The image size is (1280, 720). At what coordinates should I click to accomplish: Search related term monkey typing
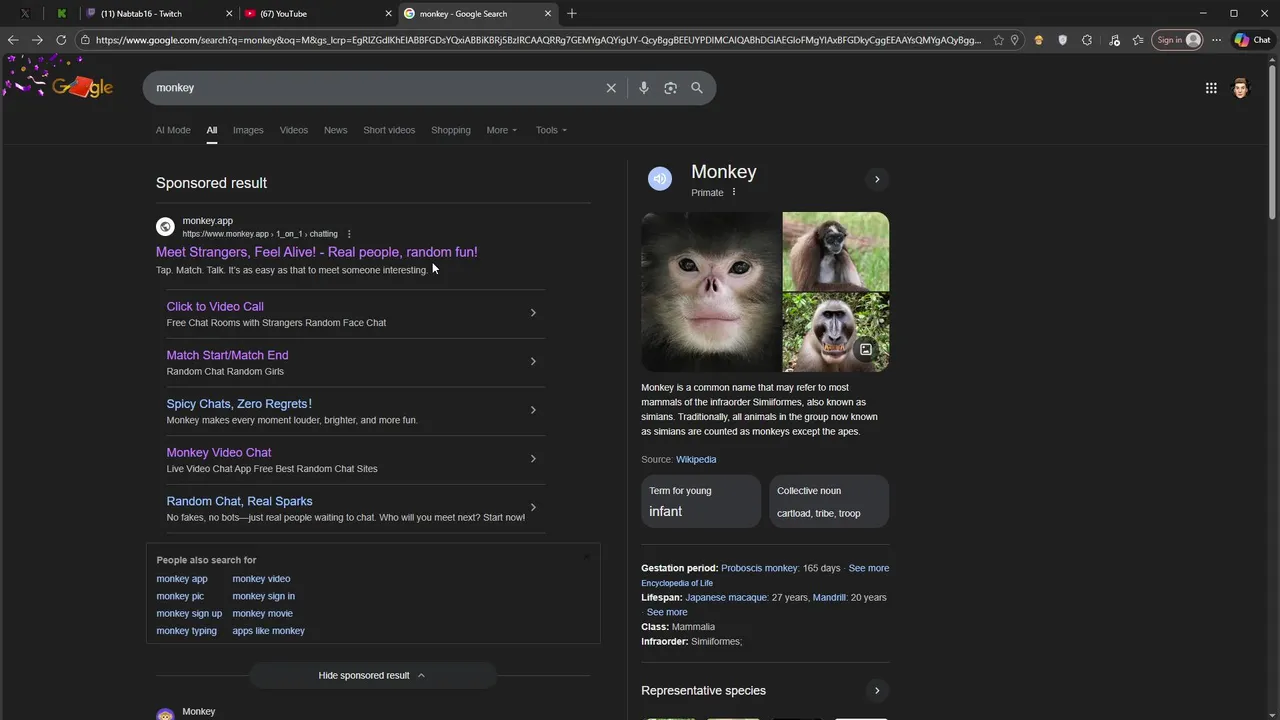186,631
